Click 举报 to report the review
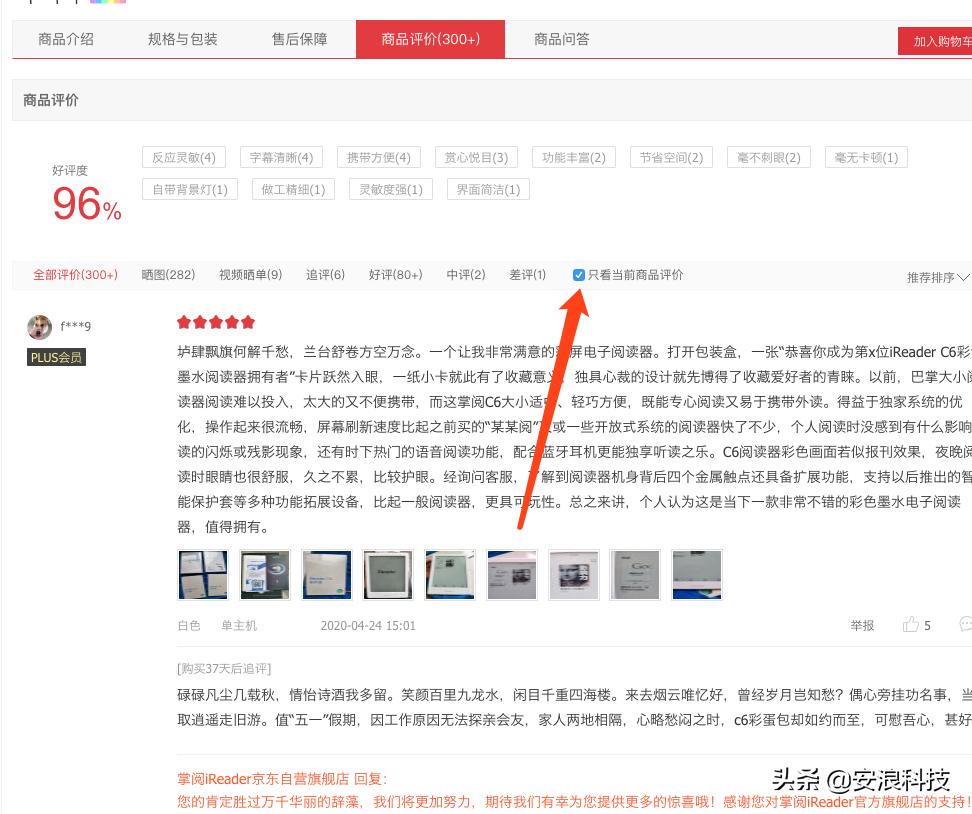Screen dimensions: 972x814 (862, 626)
